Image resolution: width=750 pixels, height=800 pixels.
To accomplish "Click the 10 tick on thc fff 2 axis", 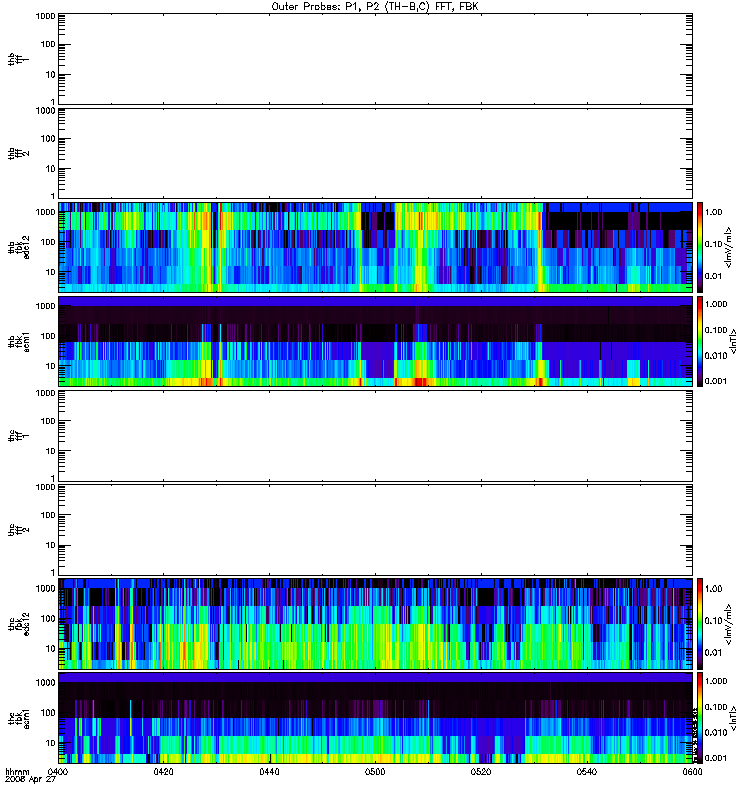I will click(51, 545).
